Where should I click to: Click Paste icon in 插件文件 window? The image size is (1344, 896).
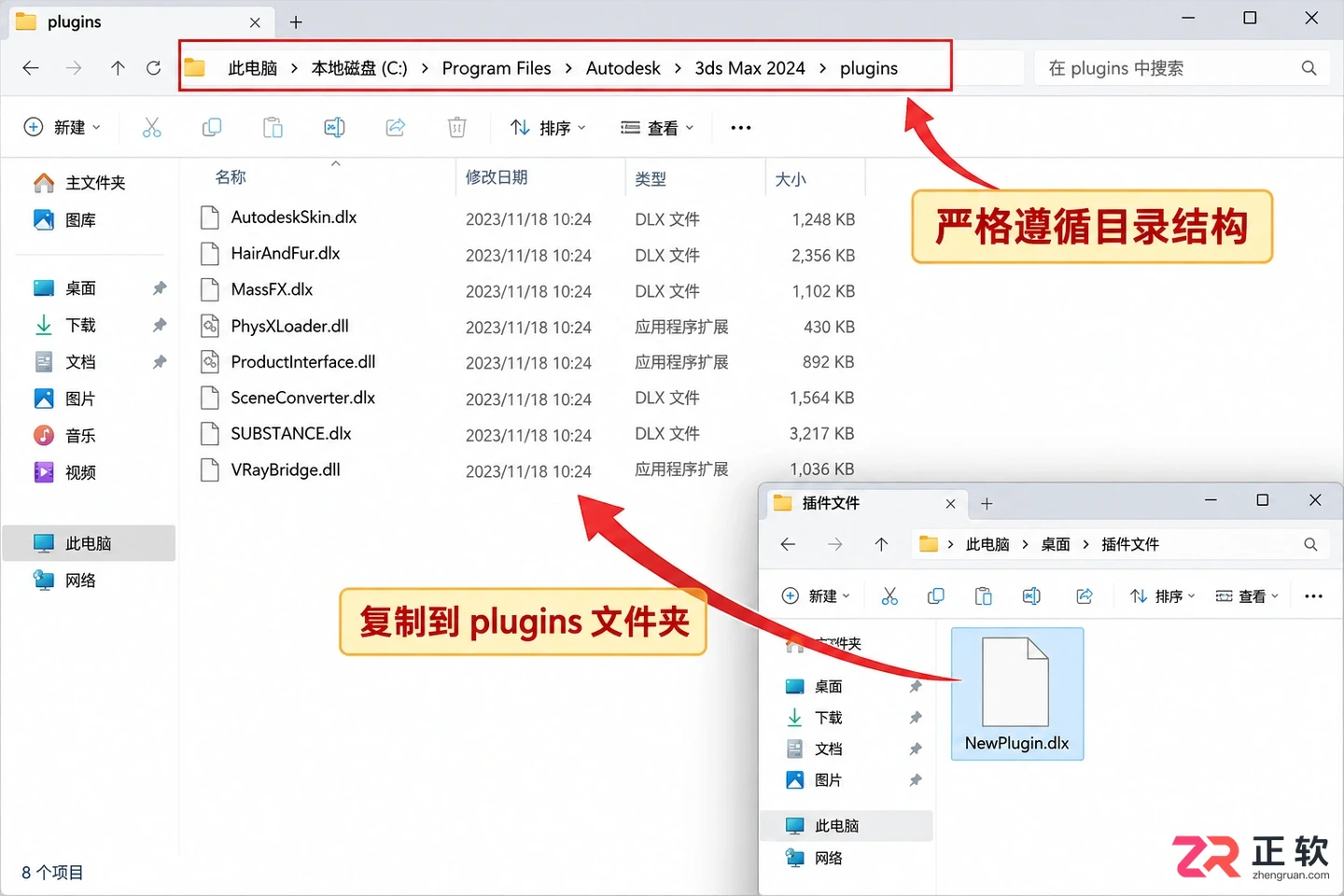pyautogui.click(x=983, y=596)
